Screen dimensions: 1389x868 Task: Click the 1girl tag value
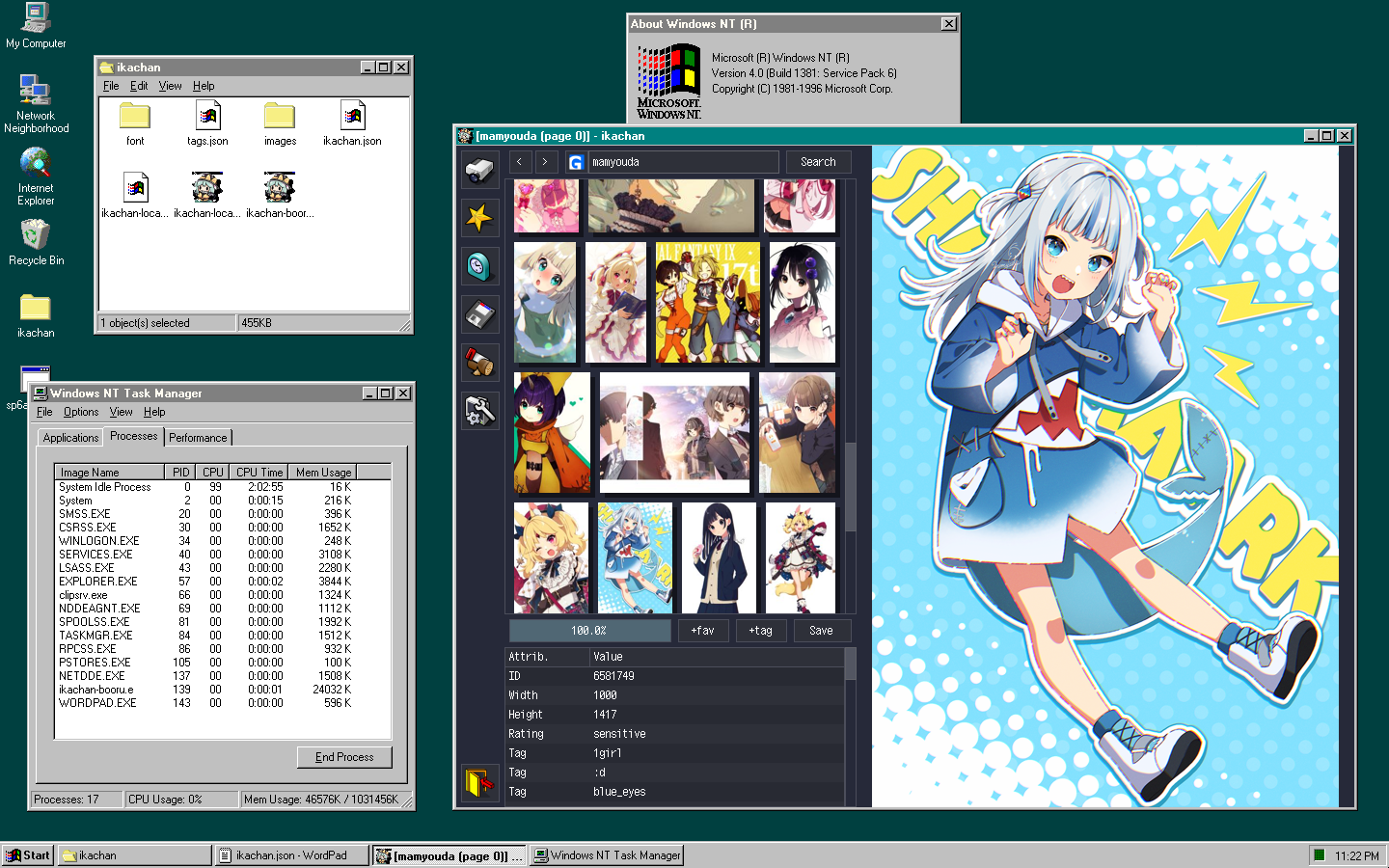(x=608, y=753)
